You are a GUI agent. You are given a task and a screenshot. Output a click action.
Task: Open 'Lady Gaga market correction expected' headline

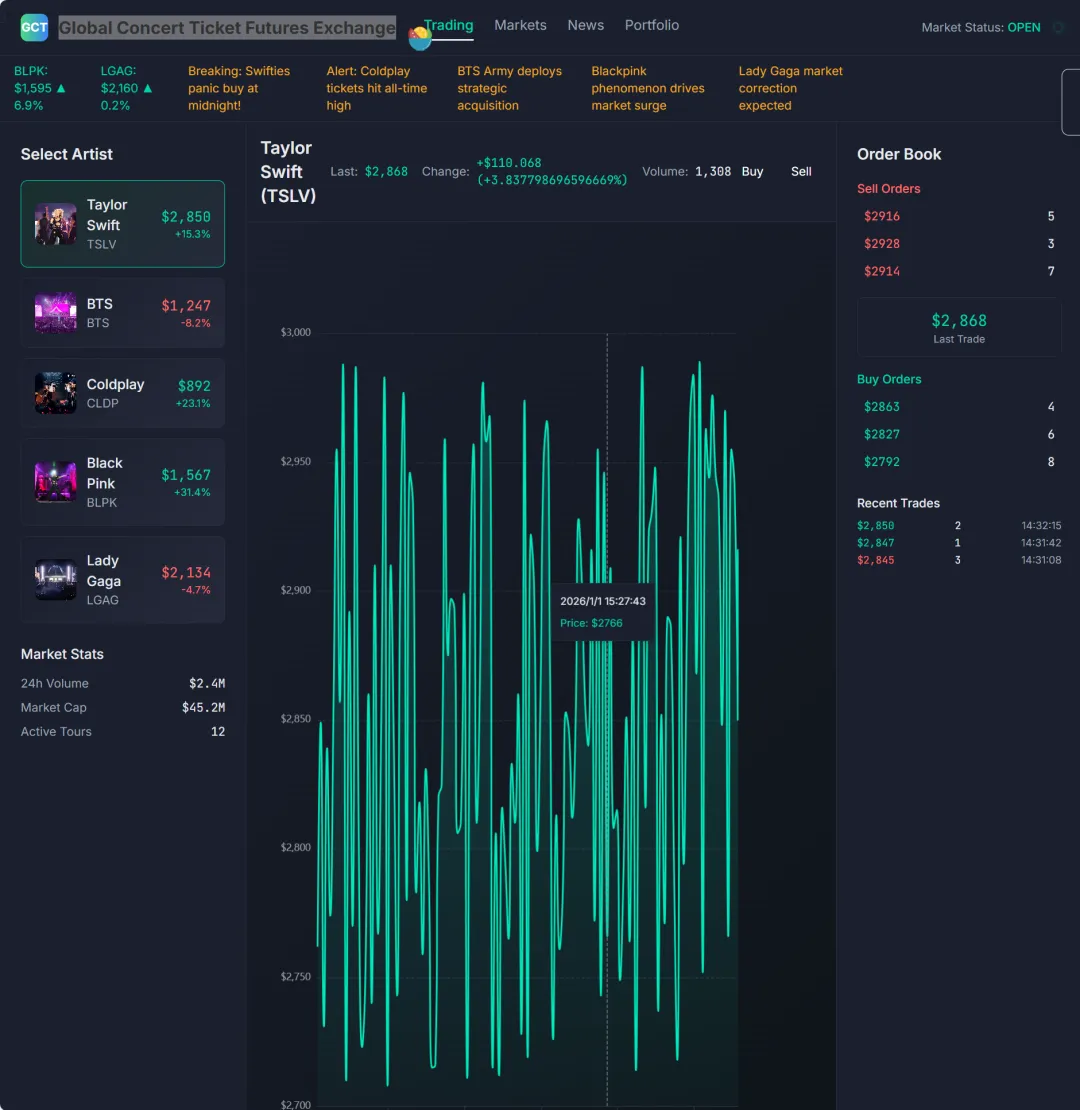pos(791,88)
